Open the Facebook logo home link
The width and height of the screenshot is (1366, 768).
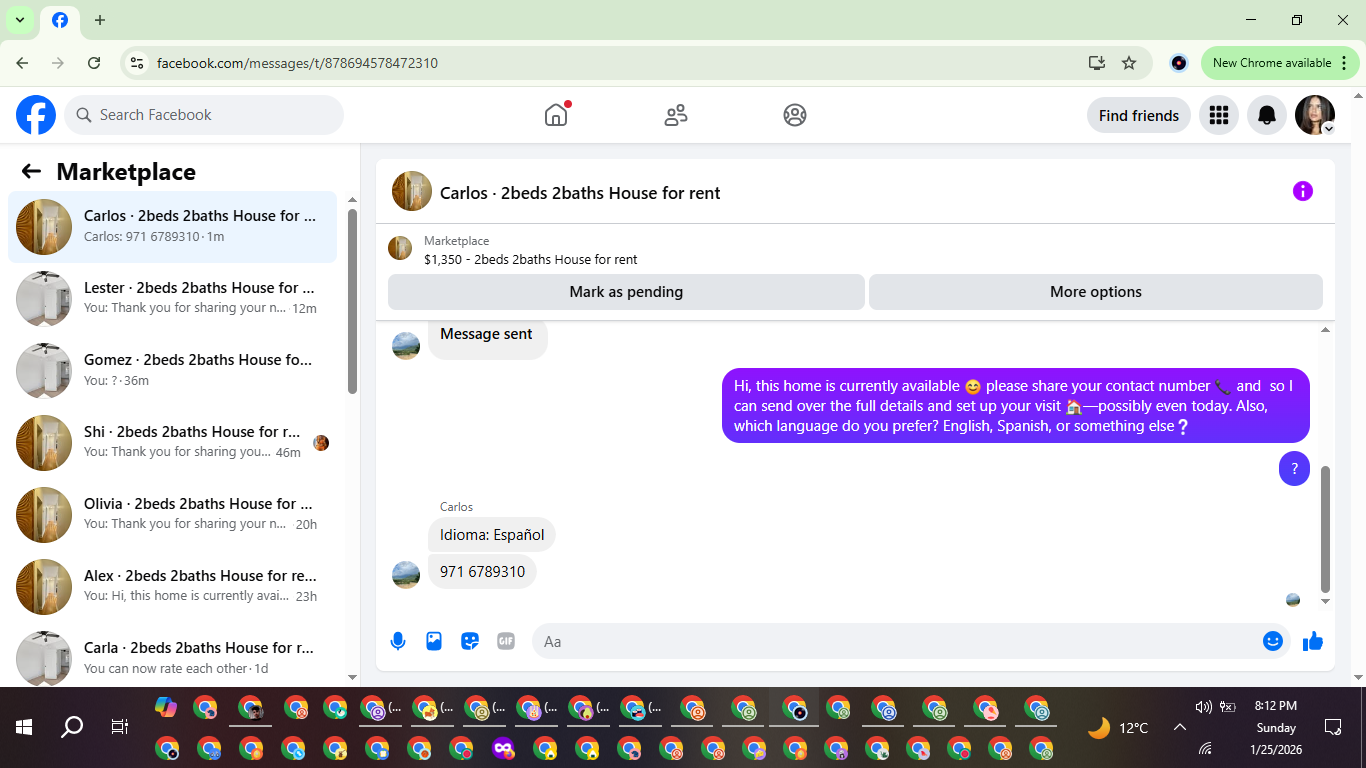pyautogui.click(x=36, y=115)
